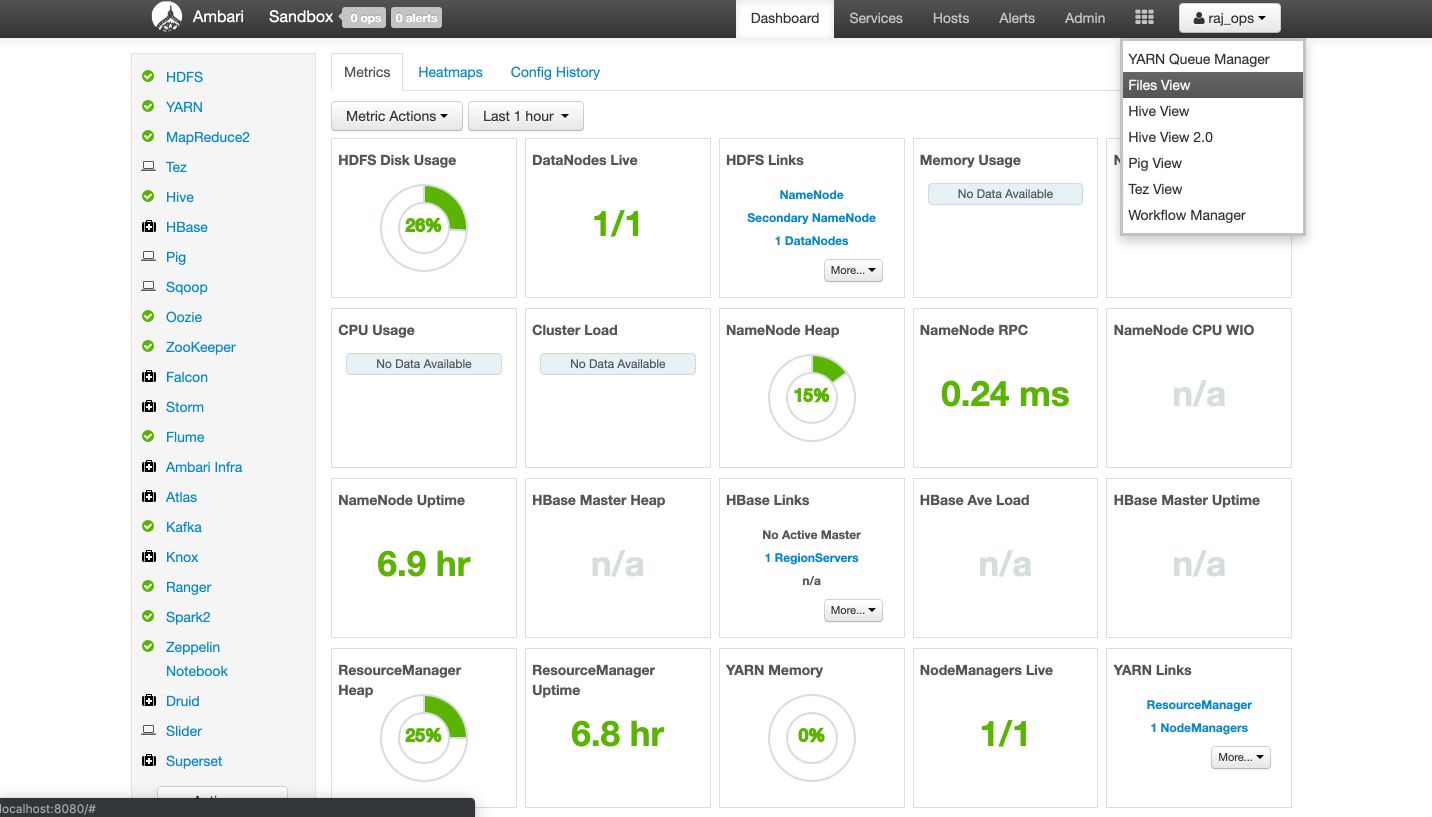Expand the More menu in HDFS Links
The width and height of the screenshot is (1432, 817).
[853, 270]
